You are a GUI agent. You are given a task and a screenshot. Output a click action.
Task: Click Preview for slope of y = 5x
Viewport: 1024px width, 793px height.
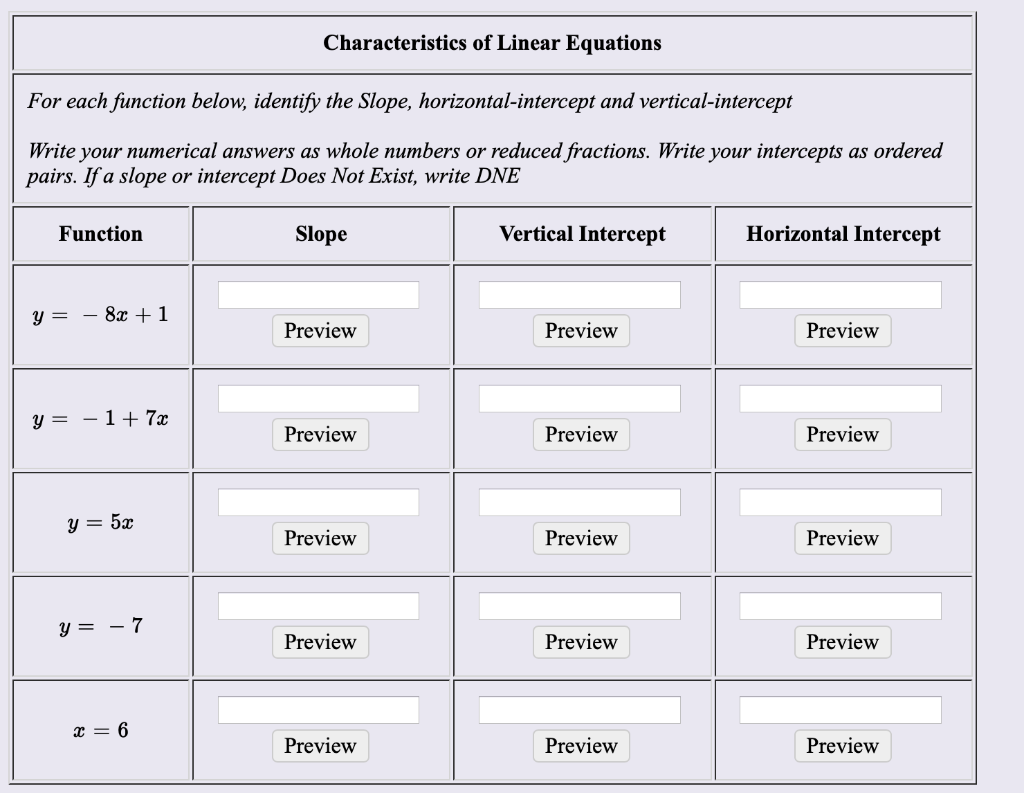320,538
